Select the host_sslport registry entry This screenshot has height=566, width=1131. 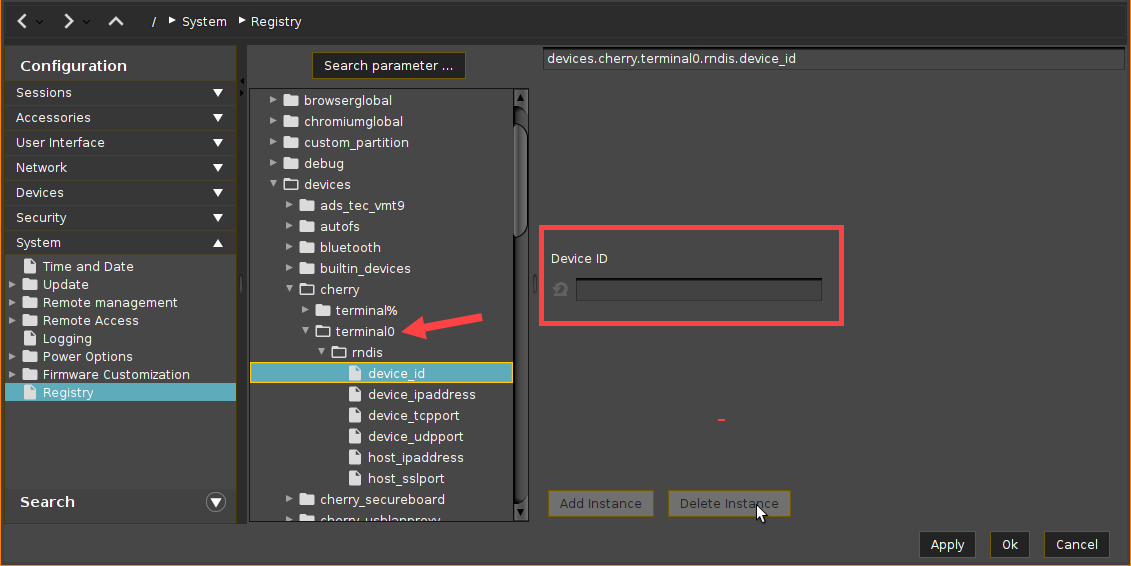[x=406, y=479]
